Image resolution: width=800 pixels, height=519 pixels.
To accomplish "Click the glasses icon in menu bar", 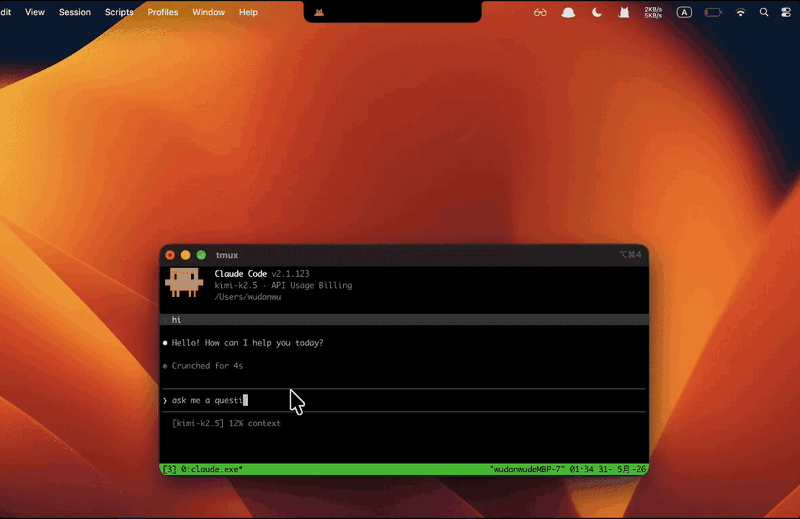I will [540, 13].
